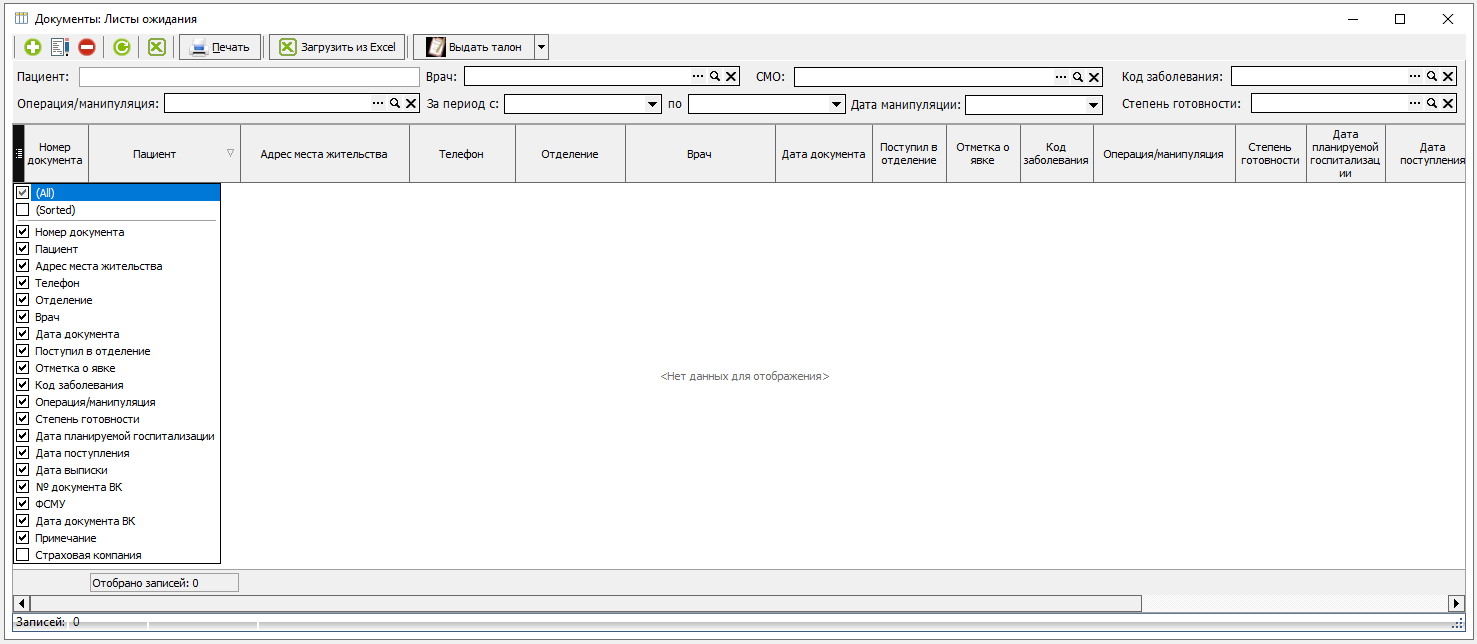This screenshot has height=644, width=1477.
Task: Choose the (Sorted) entry in column list
Action: click(55, 210)
